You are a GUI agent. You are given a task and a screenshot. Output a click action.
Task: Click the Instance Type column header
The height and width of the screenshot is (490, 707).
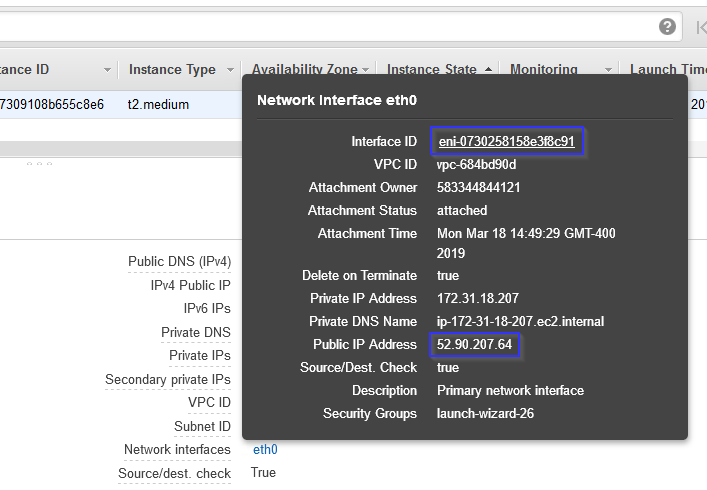172,69
